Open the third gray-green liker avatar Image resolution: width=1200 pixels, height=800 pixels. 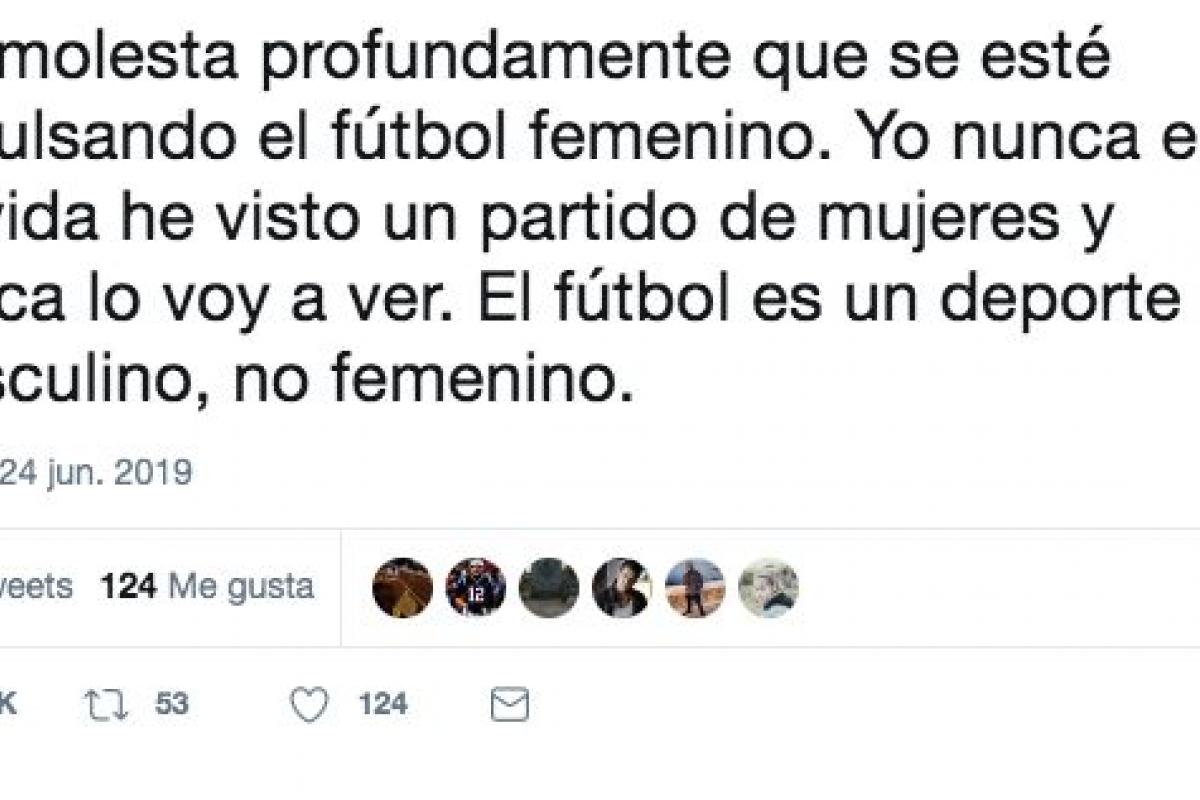[549, 587]
